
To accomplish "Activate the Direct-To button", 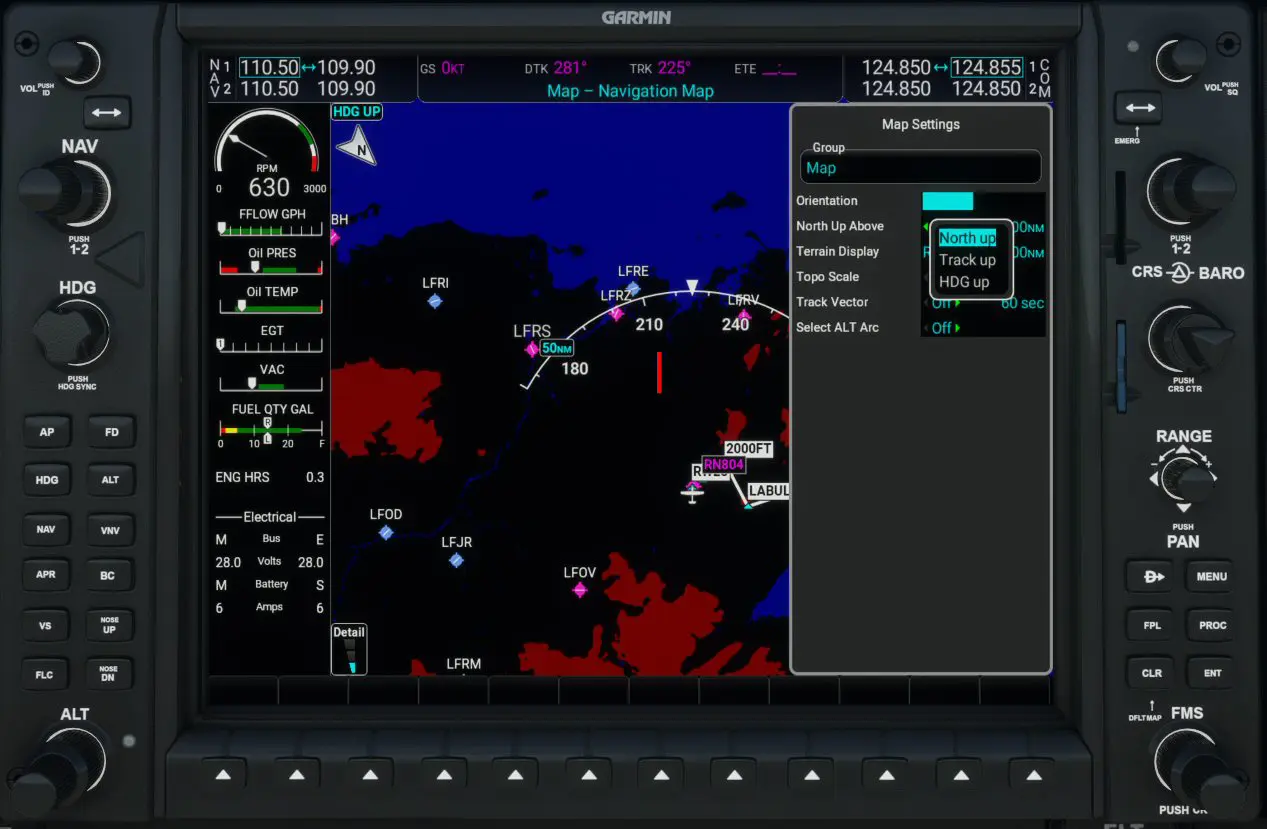I will [x=1150, y=576].
